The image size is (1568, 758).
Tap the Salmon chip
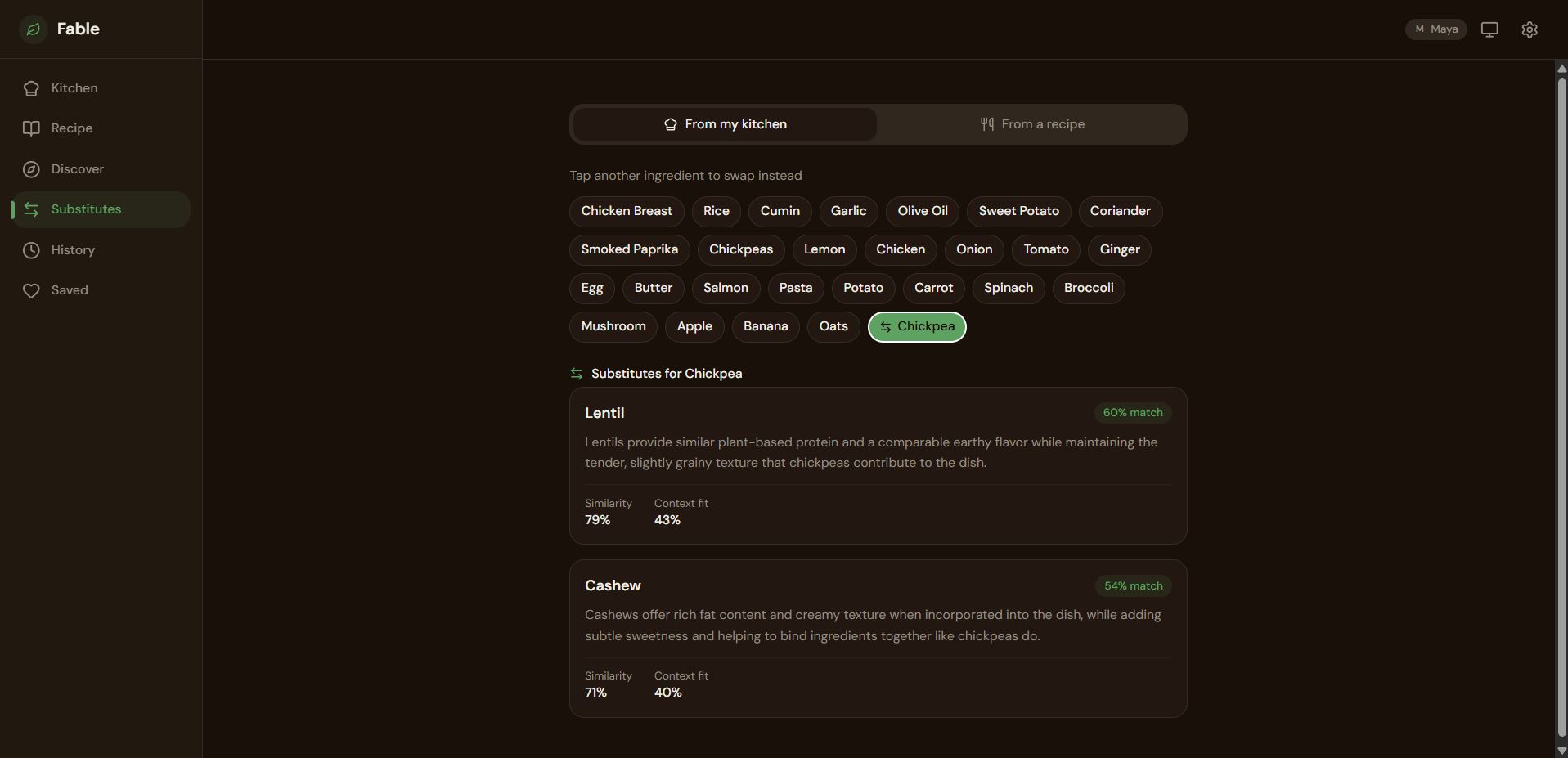pos(726,288)
